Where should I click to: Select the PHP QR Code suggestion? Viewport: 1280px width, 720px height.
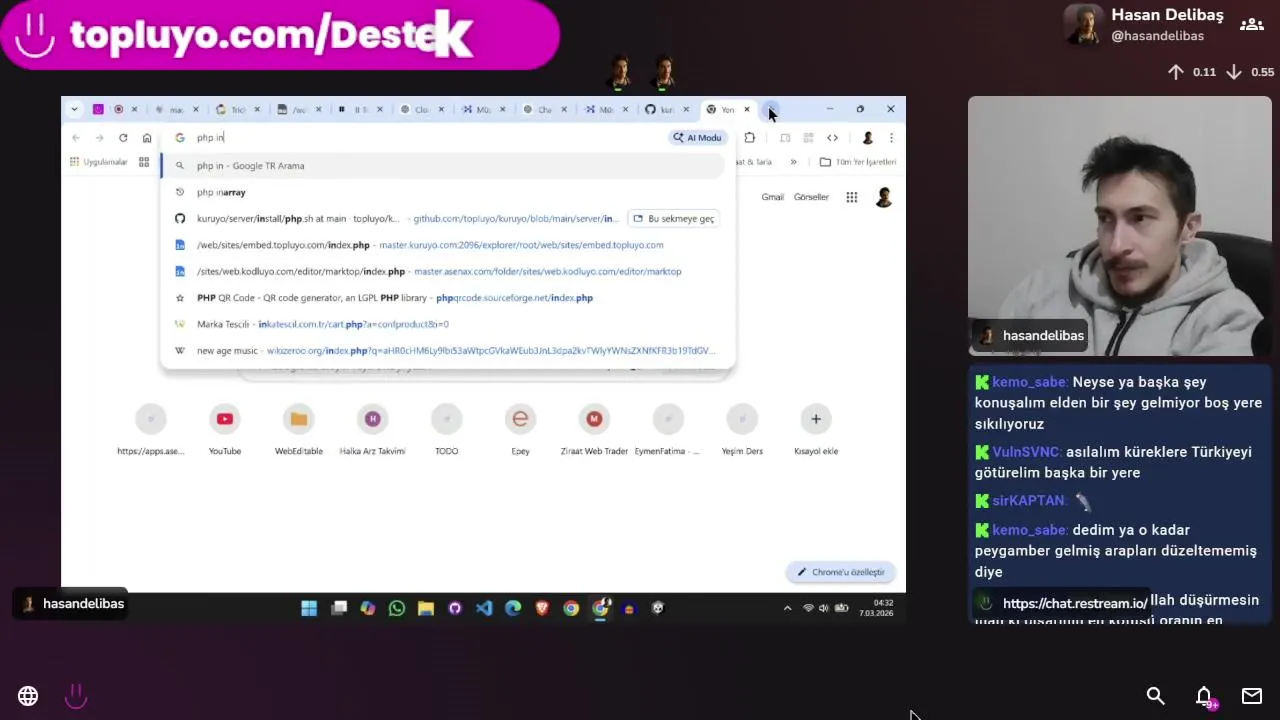pyautogui.click(x=443, y=298)
